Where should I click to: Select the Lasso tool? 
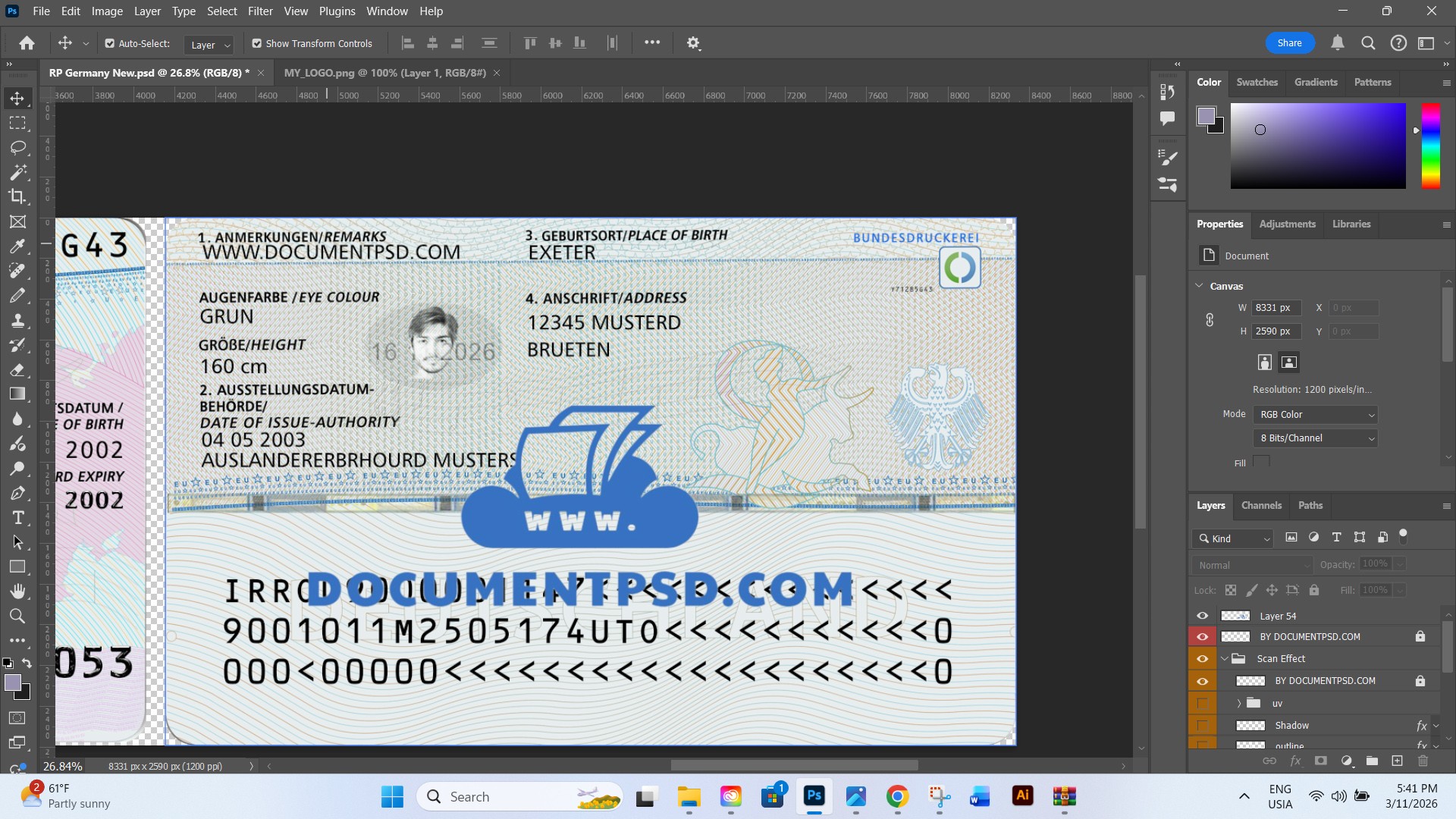point(17,147)
